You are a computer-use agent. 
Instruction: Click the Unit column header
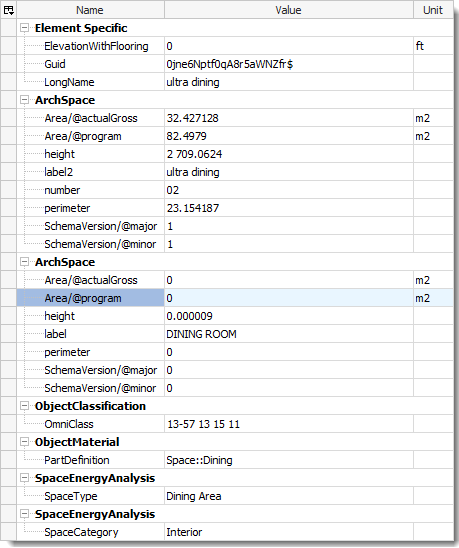click(433, 10)
